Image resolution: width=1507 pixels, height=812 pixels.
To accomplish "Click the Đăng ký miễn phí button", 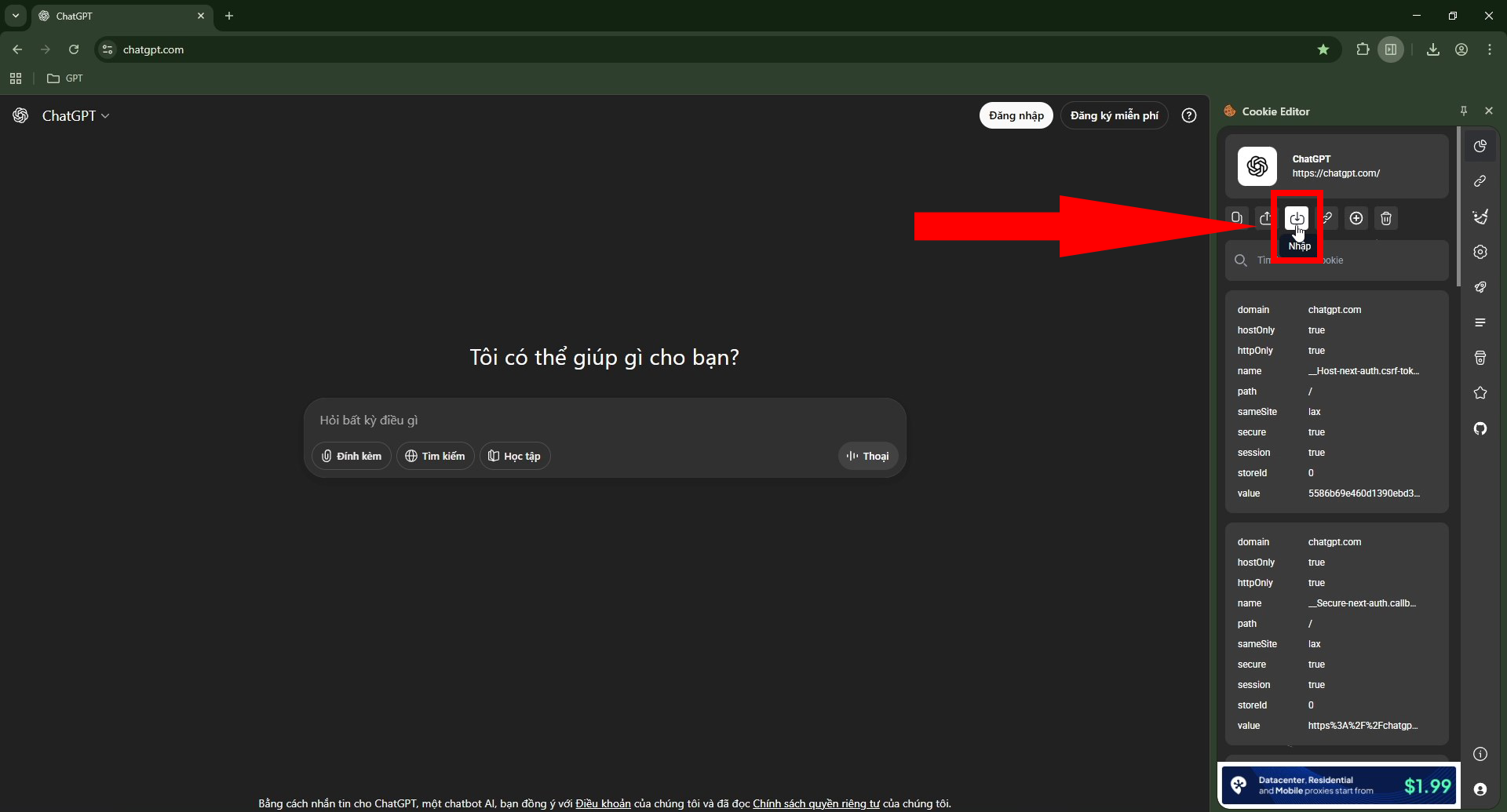I will pos(1114,115).
